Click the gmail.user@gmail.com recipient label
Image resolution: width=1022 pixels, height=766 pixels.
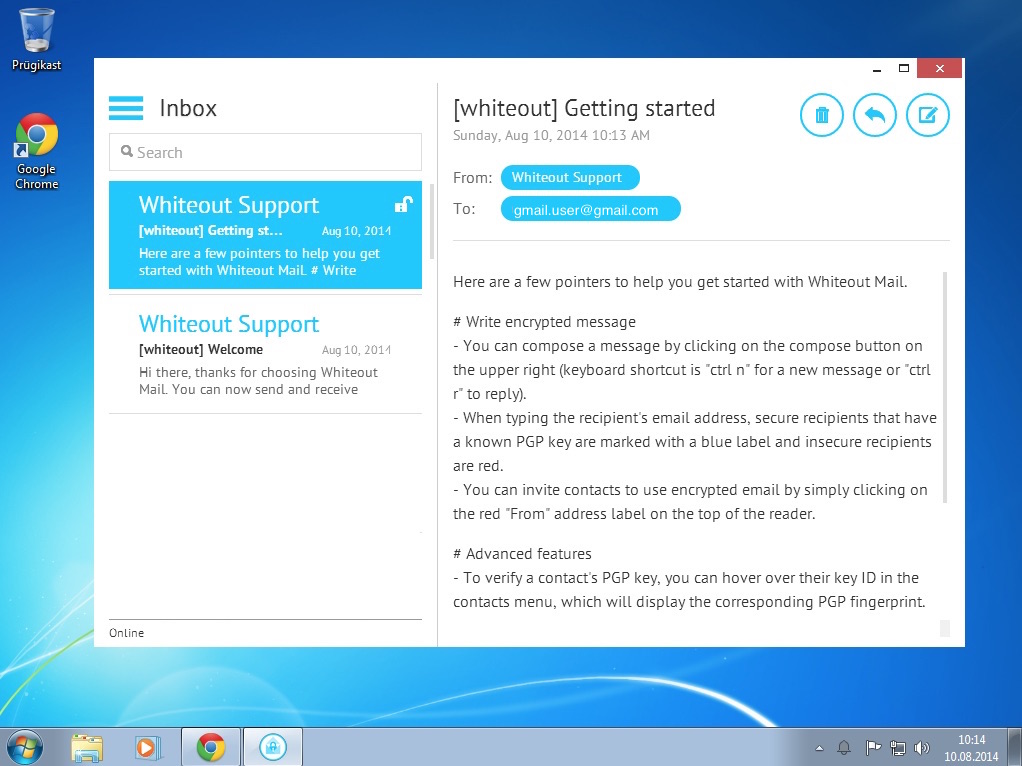[x=591, y=209]
